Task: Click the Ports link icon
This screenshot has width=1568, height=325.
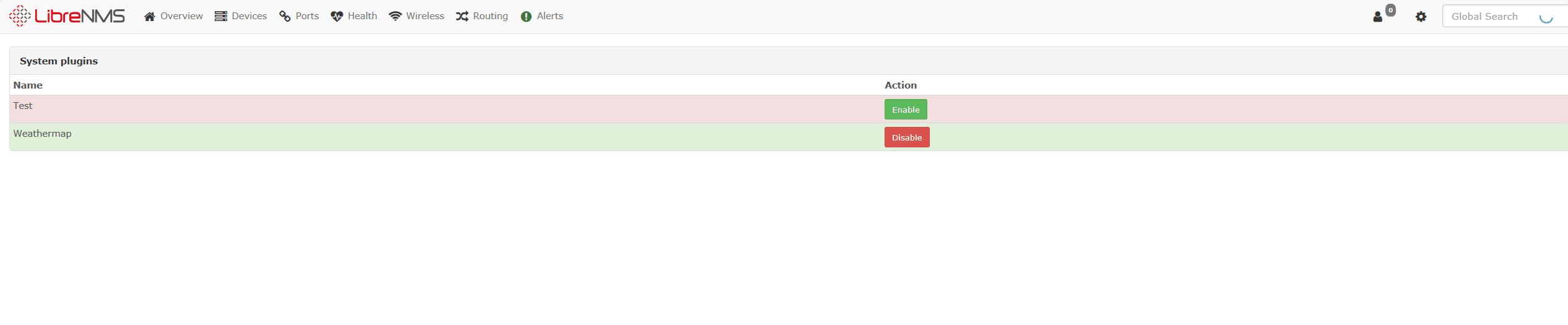Action: pos(285,17)
